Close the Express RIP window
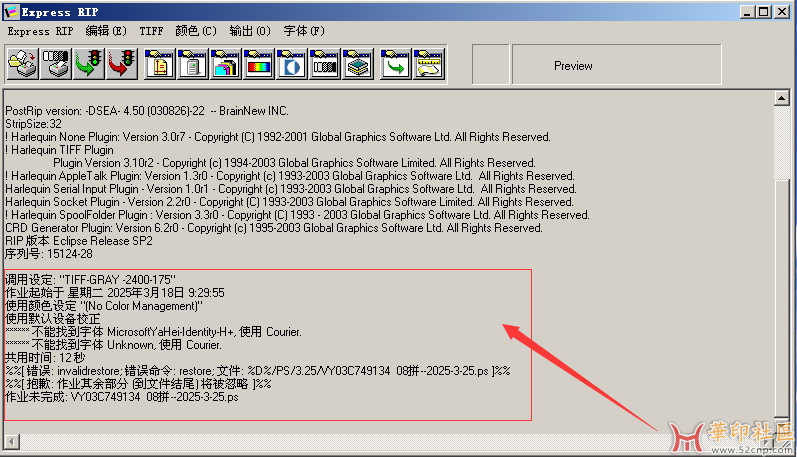797x457 pixels. click(782, 12)
